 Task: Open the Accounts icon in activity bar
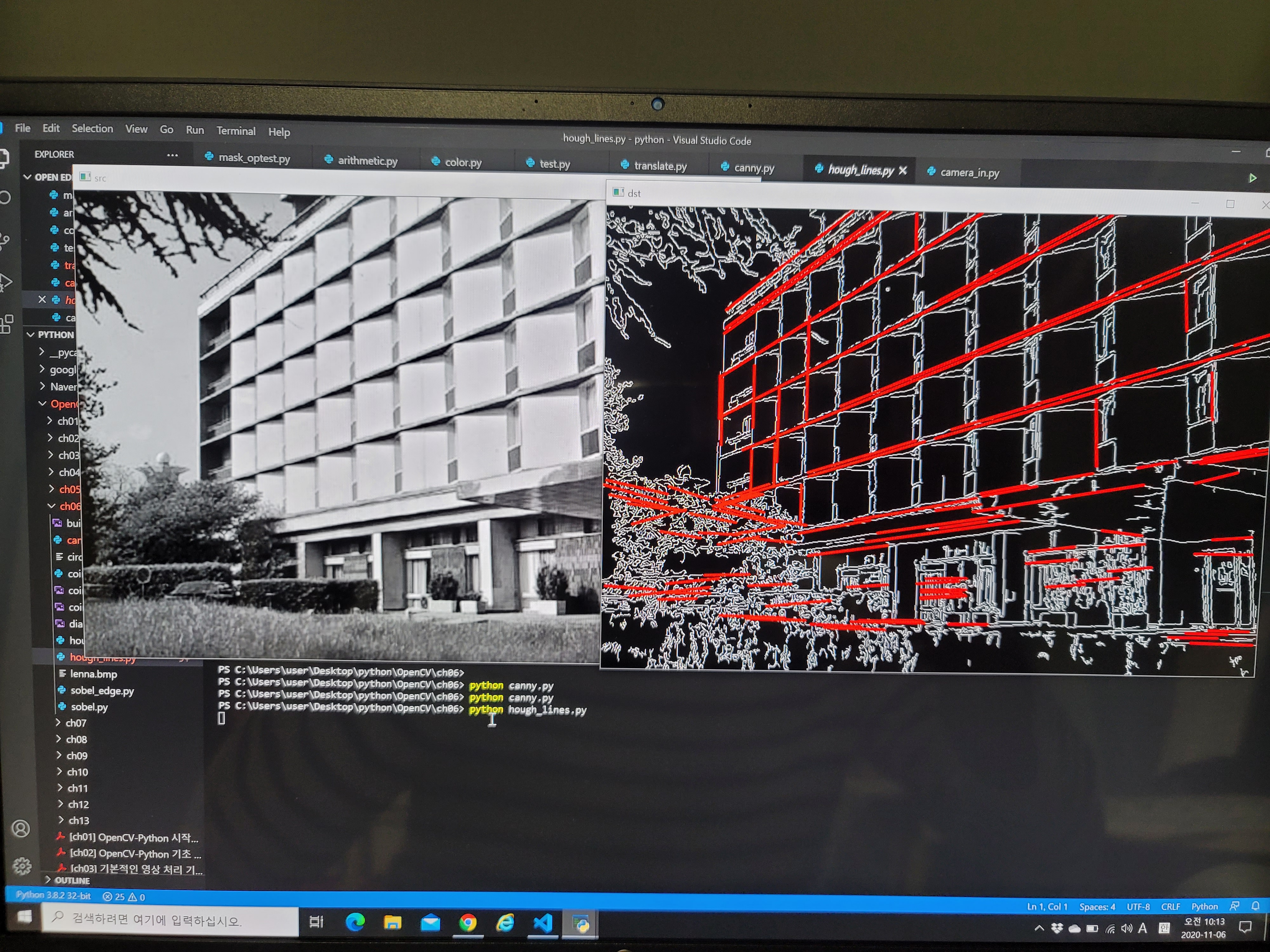click(x=21, y=828)
